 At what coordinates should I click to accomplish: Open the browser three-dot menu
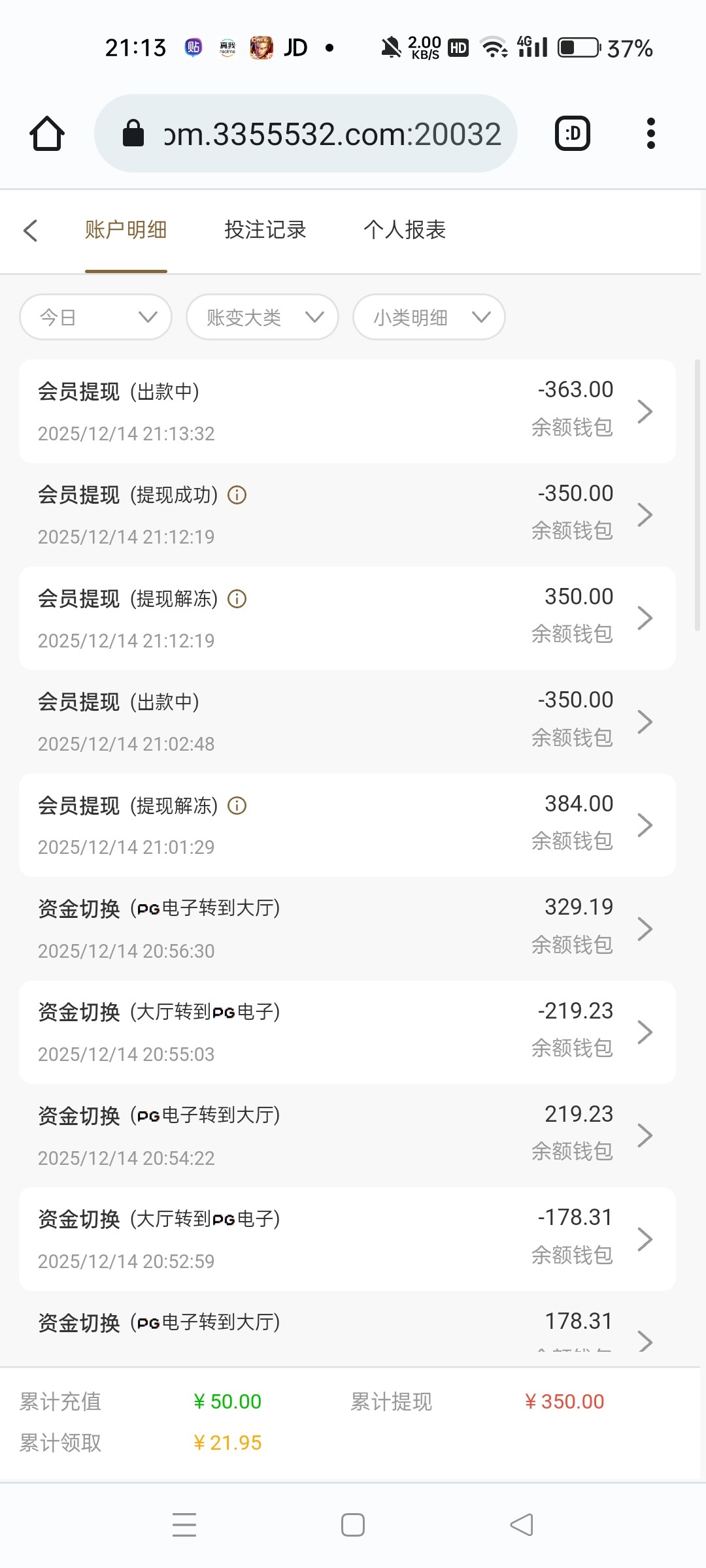[x=650, y=134]
